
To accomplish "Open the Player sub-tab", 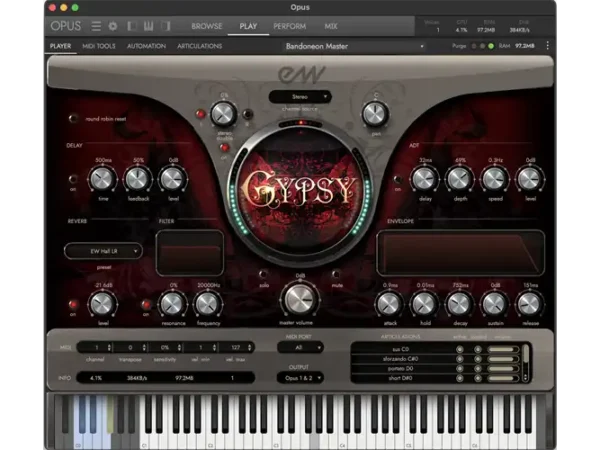I will click(x=60, y=46).
